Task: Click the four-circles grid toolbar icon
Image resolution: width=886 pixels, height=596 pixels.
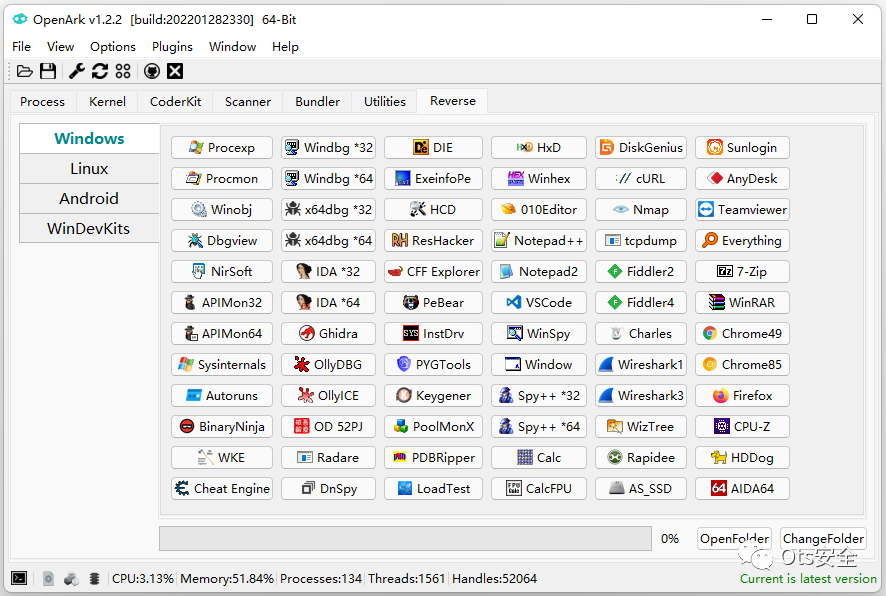Action: tap(123, 71)
